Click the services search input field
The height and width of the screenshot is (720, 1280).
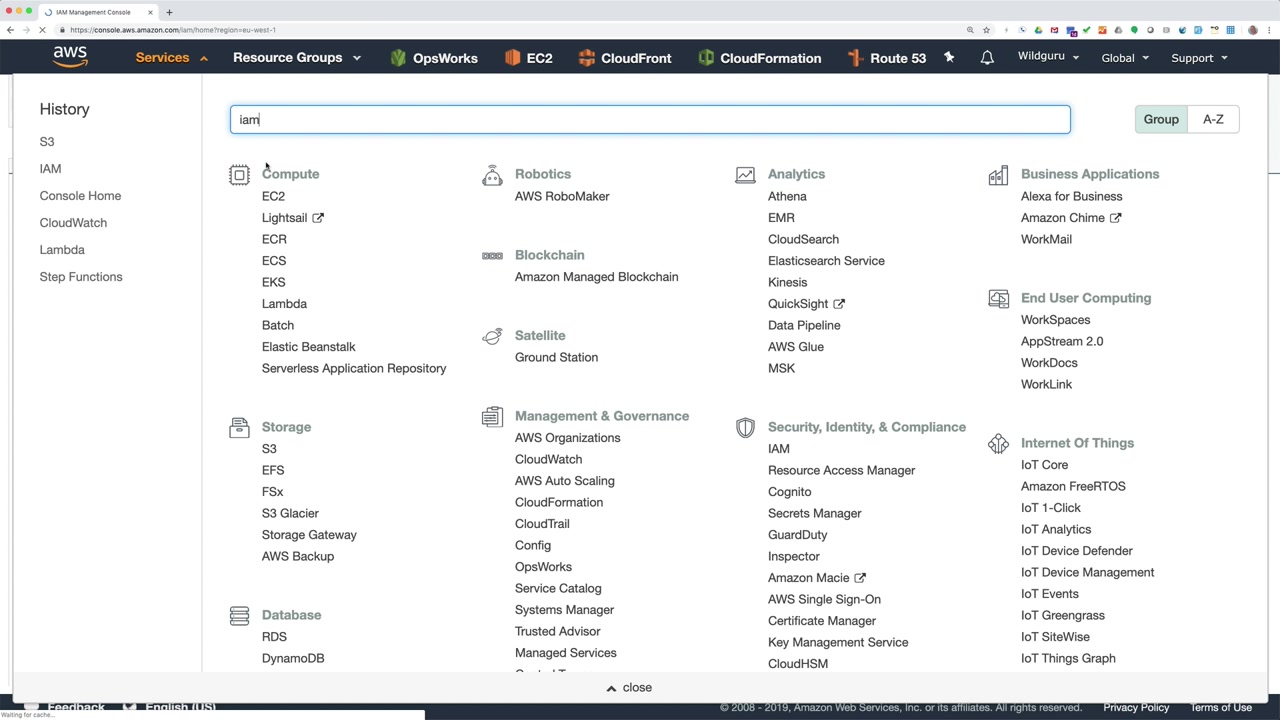click(x=650, y=120)
